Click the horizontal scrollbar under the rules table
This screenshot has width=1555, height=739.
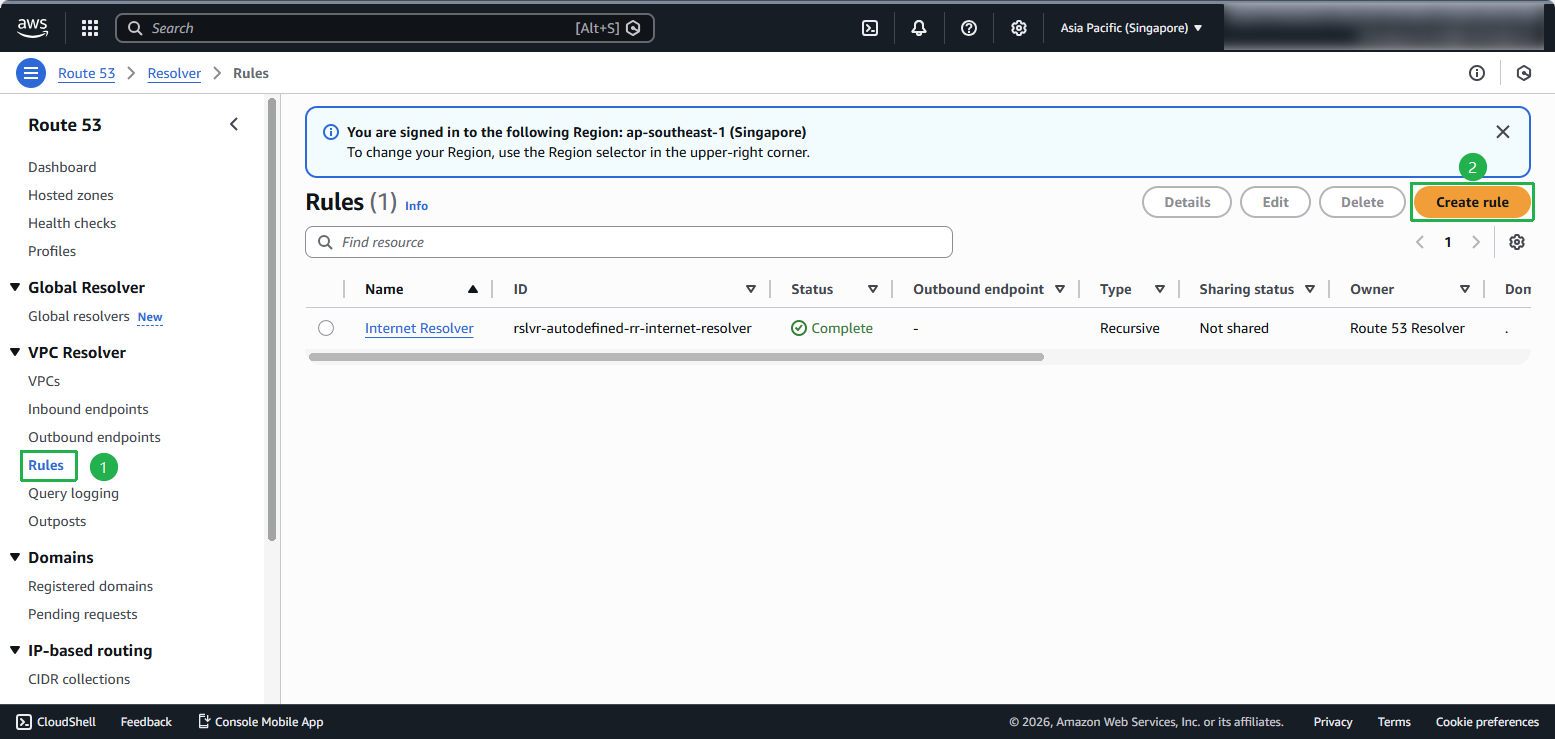[676, 357]
